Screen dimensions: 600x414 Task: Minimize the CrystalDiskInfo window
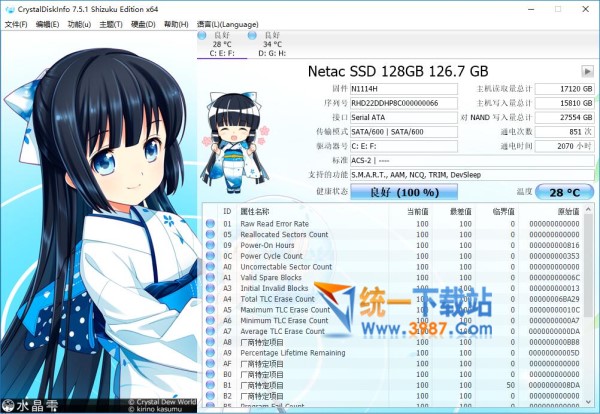tap(531, 9)
